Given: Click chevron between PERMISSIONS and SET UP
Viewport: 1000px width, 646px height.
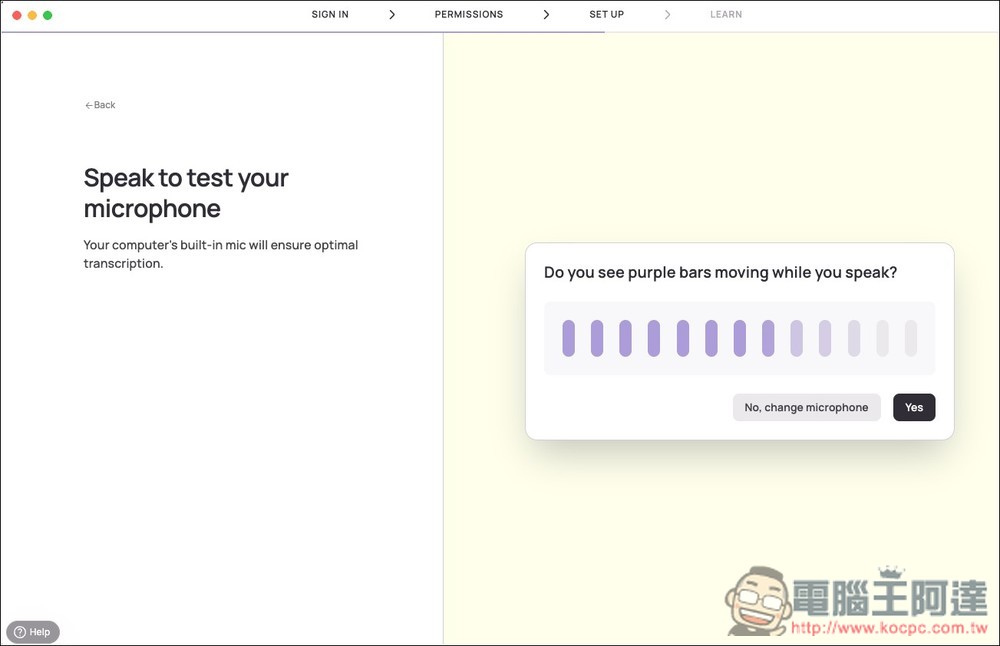Looking at the screenshot, I should [547, 15].
